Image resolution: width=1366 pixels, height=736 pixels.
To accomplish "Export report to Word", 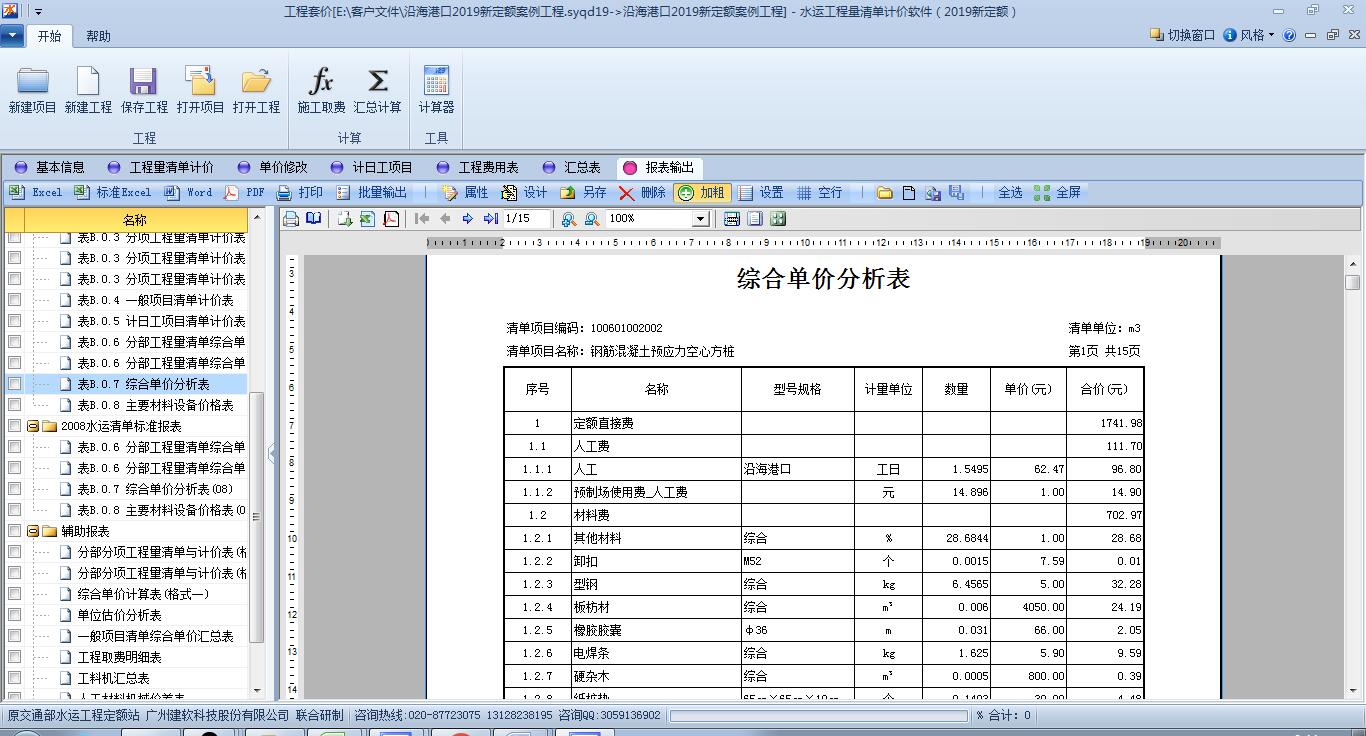I will click(188, 192).
